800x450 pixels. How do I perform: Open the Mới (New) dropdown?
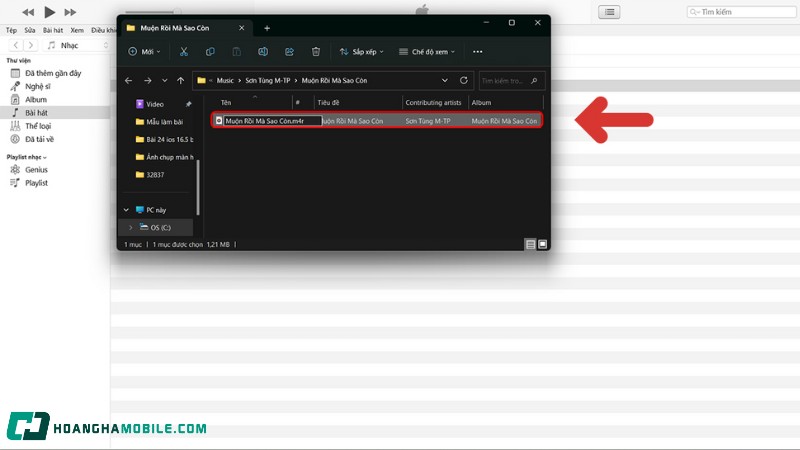(x=144, y=52)
